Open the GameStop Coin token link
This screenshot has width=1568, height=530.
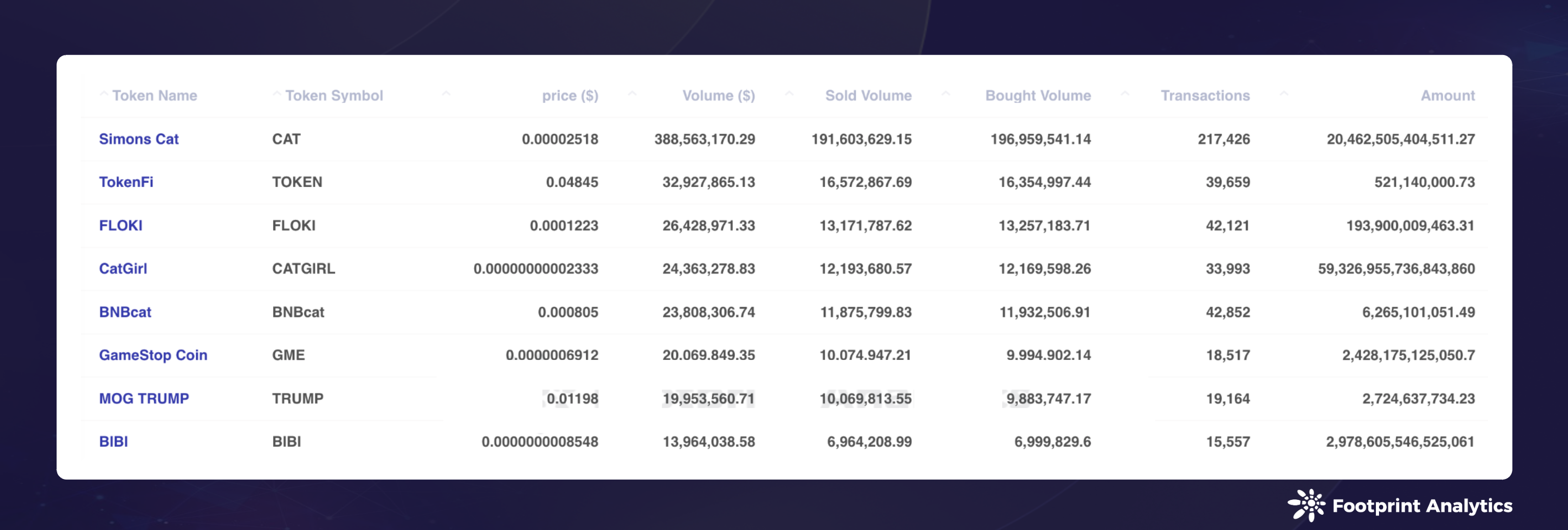(153, 355)
